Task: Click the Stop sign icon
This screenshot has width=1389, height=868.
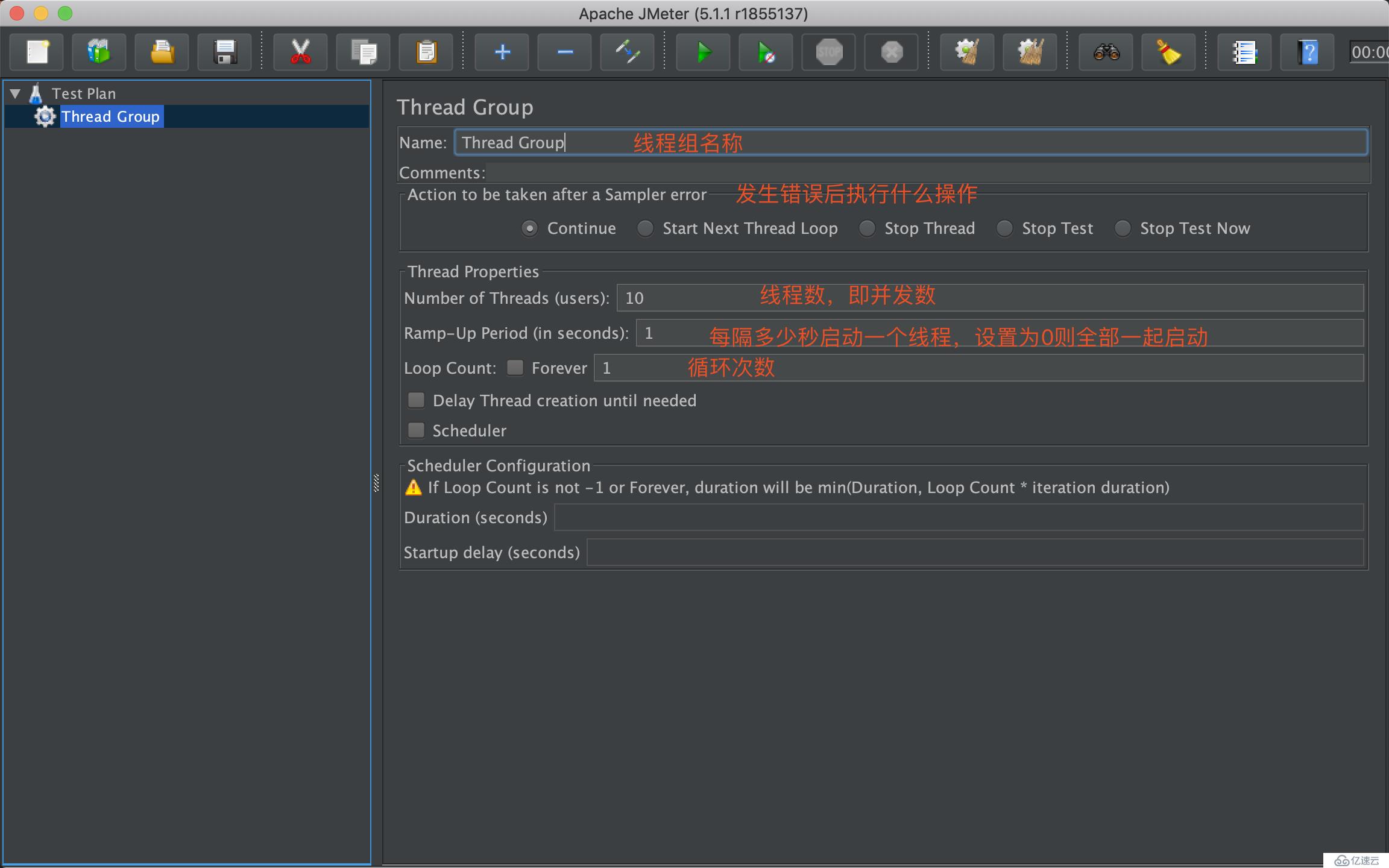Action: pos(829,52)
